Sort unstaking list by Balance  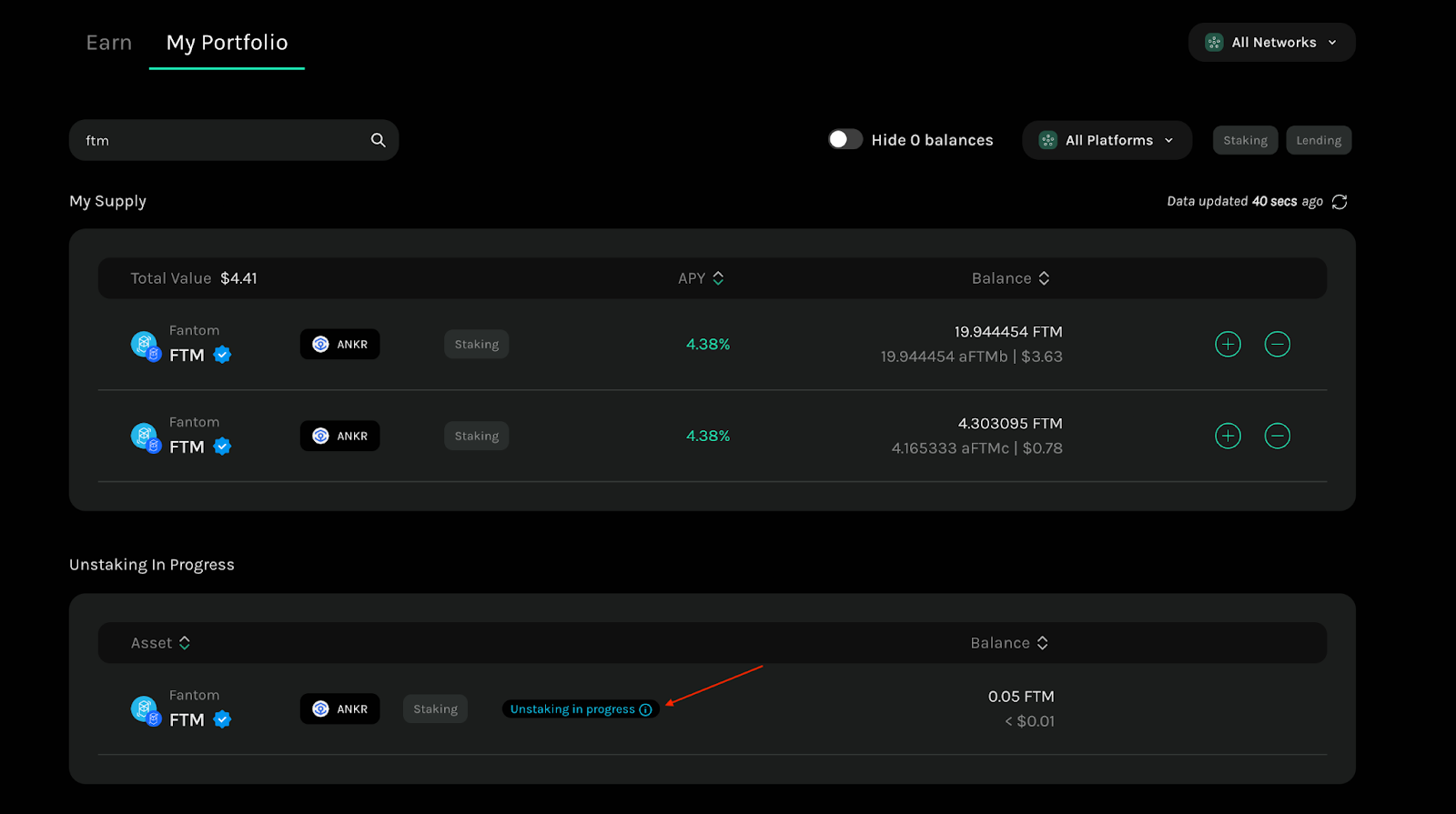click(x=1009, y=643)
